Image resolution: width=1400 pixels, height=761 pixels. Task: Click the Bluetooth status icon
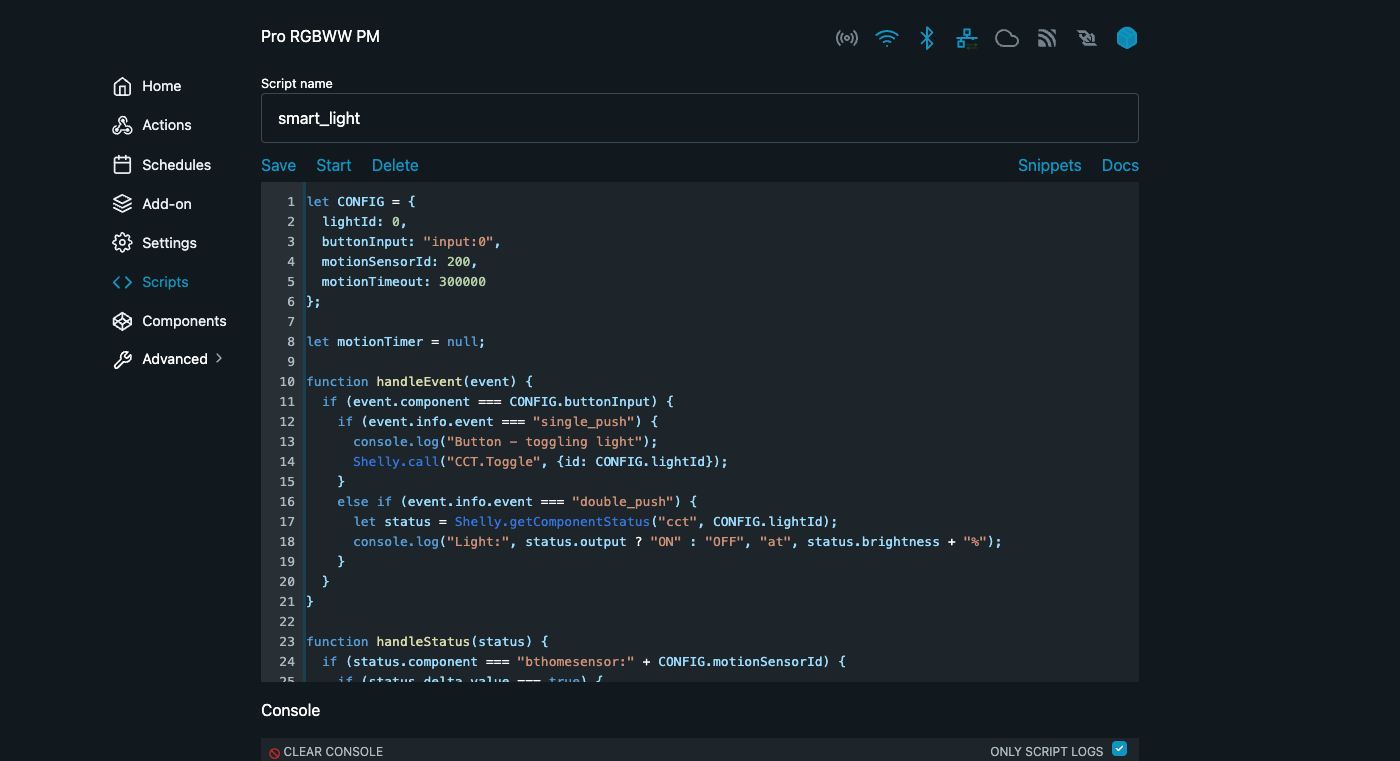[926, 38]
